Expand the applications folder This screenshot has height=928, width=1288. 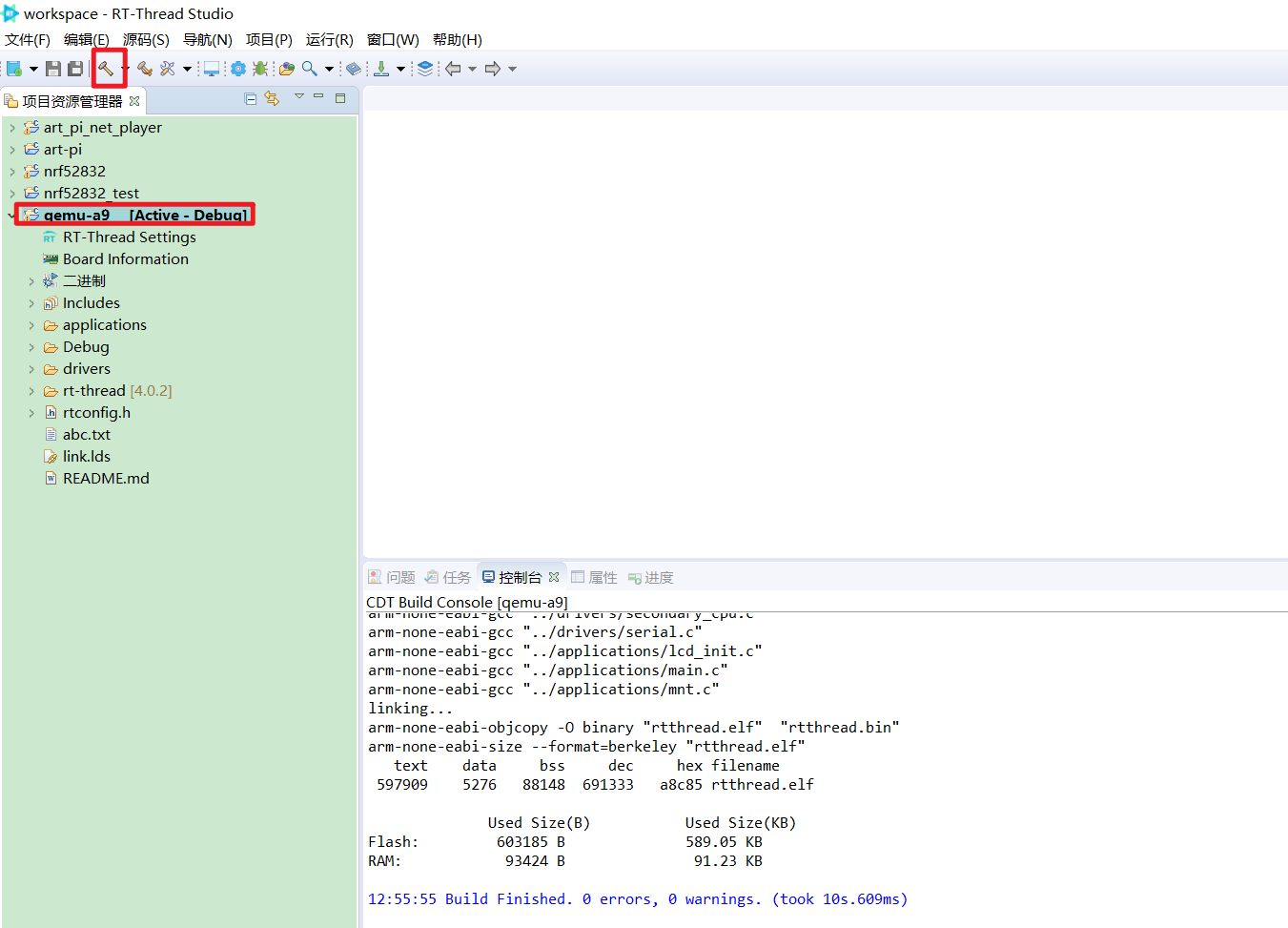tap(31, 325)
